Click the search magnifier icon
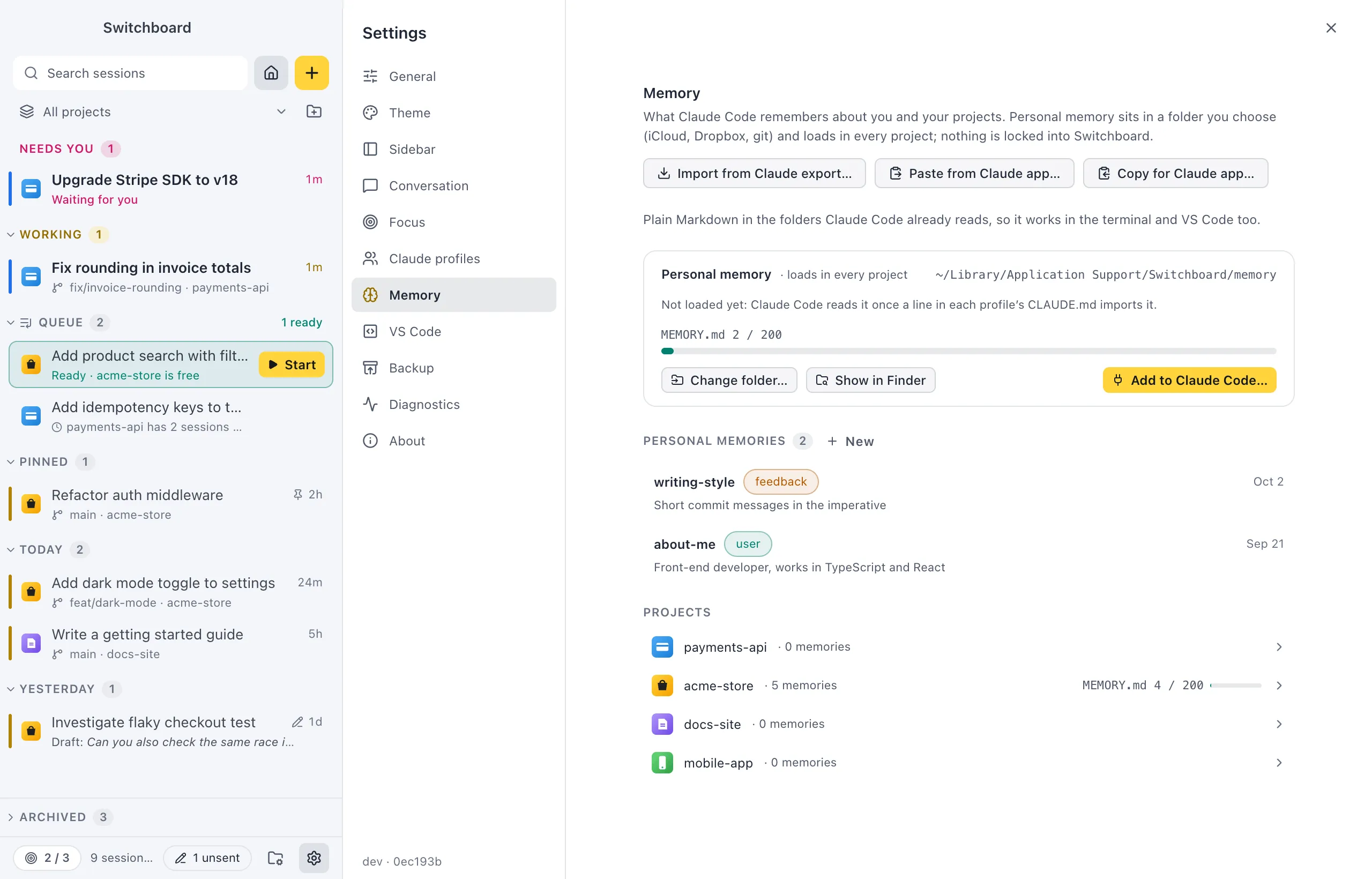1372x879 pixels. tap(31, 73)
